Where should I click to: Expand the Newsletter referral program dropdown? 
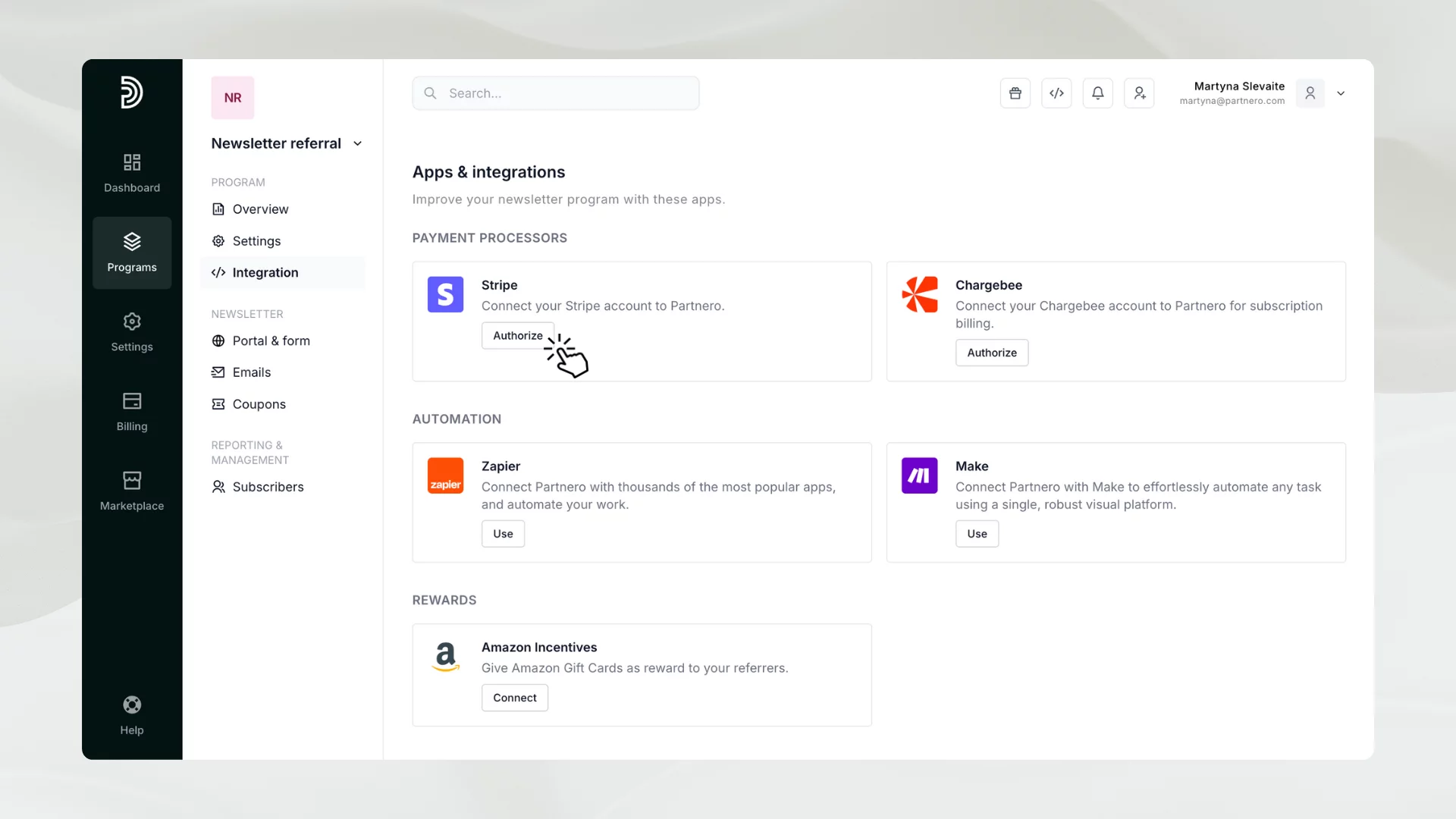click(x=357, y=143)
